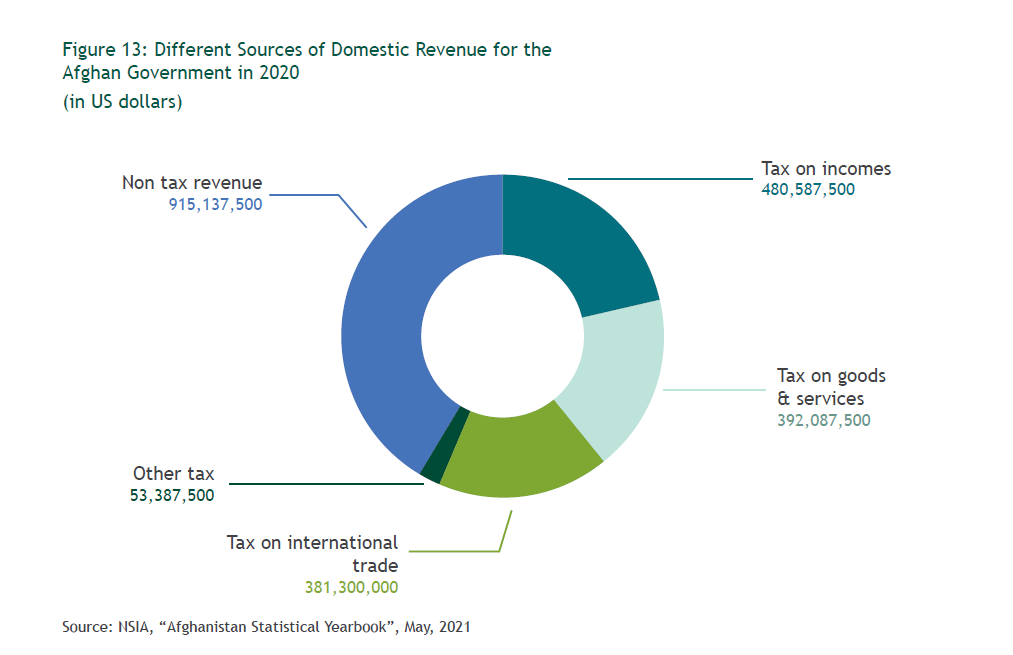Click the 'Tax on incomes' label
Image resolution: width=1013 pixels, height=655 pixels.
(826, 168)
